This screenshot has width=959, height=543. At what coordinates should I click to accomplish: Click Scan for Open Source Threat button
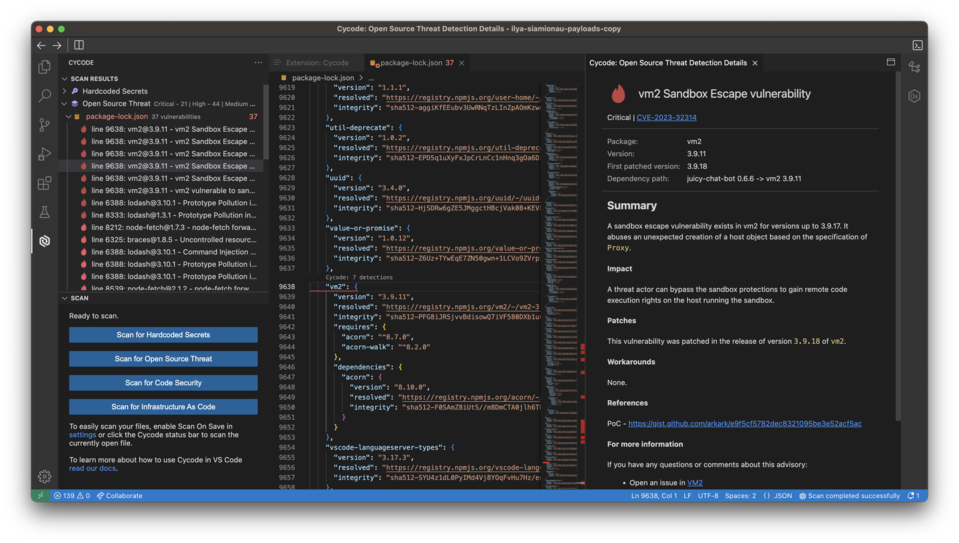pos(163,359)
